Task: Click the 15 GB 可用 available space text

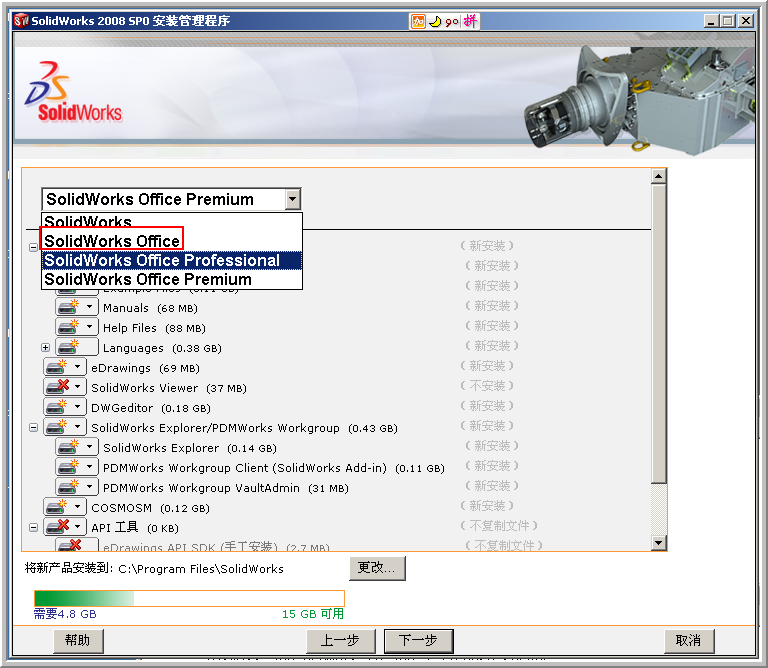Action: [x=313, y=614]
